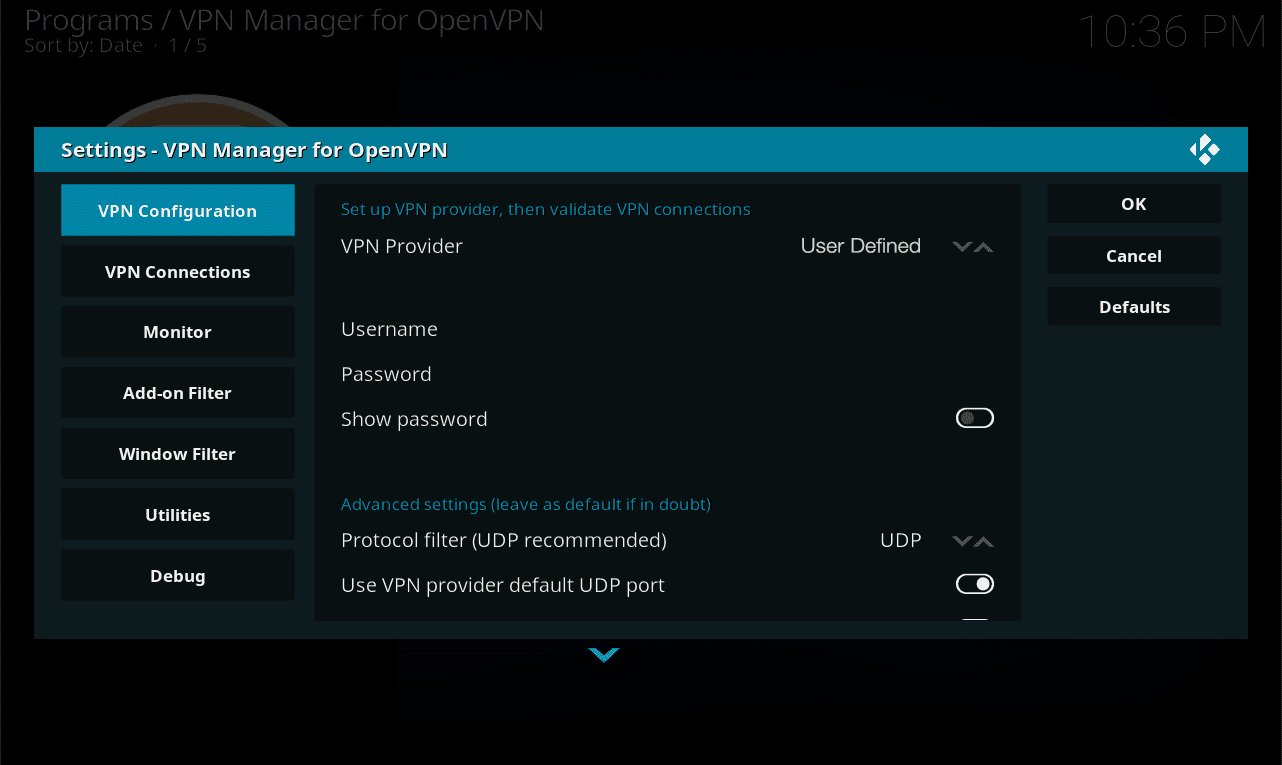Click the Password field
The image size is (1282, 765).
pos(667,374)
